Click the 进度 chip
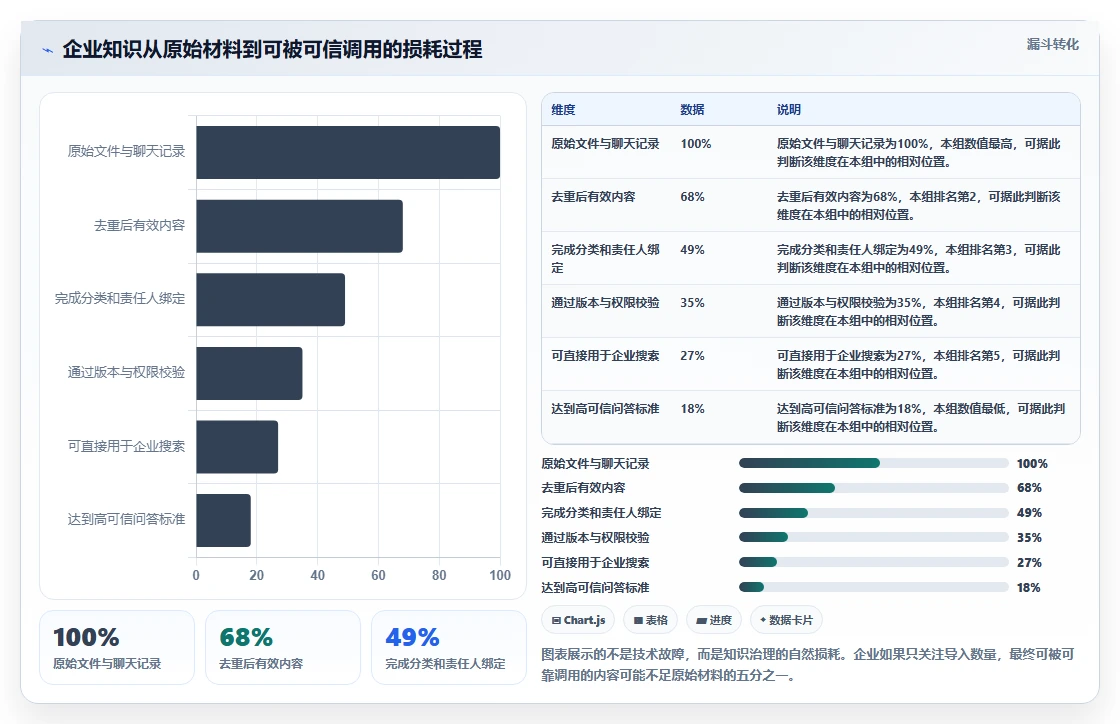1120x724 pixels. 714,620
